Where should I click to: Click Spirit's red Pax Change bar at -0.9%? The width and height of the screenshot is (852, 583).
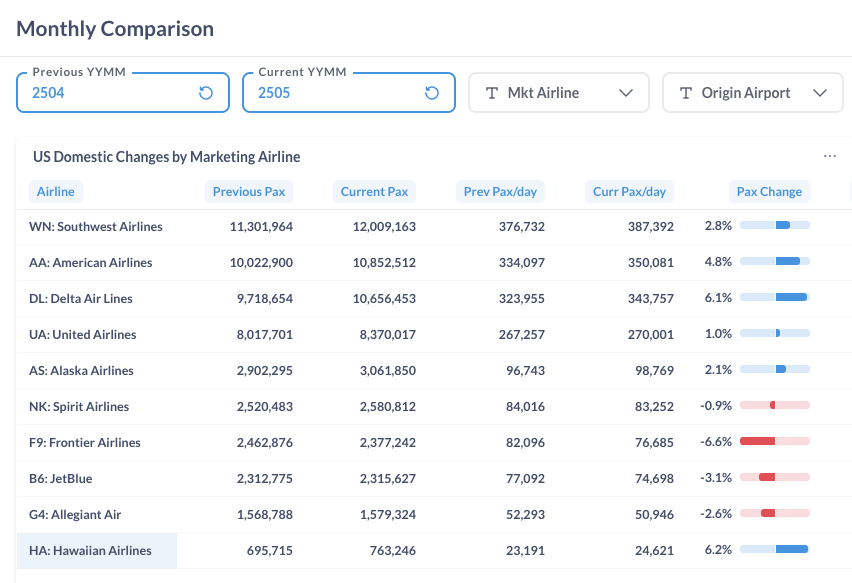point(775,405)
